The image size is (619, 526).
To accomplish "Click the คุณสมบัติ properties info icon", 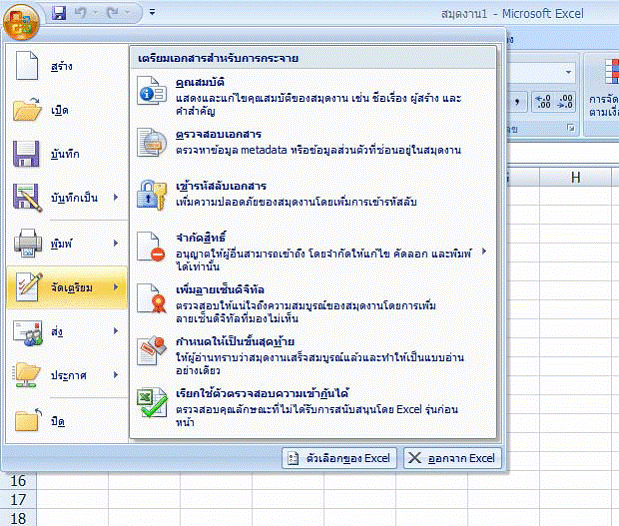I will (152, 91).
